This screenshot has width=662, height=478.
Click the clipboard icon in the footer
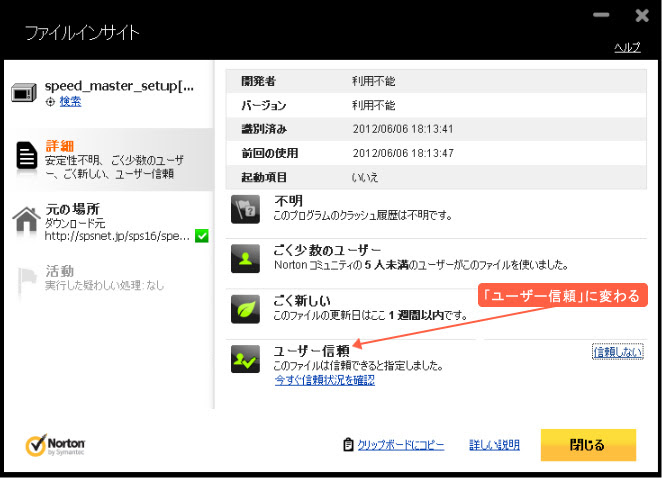[x=348, y=445]
